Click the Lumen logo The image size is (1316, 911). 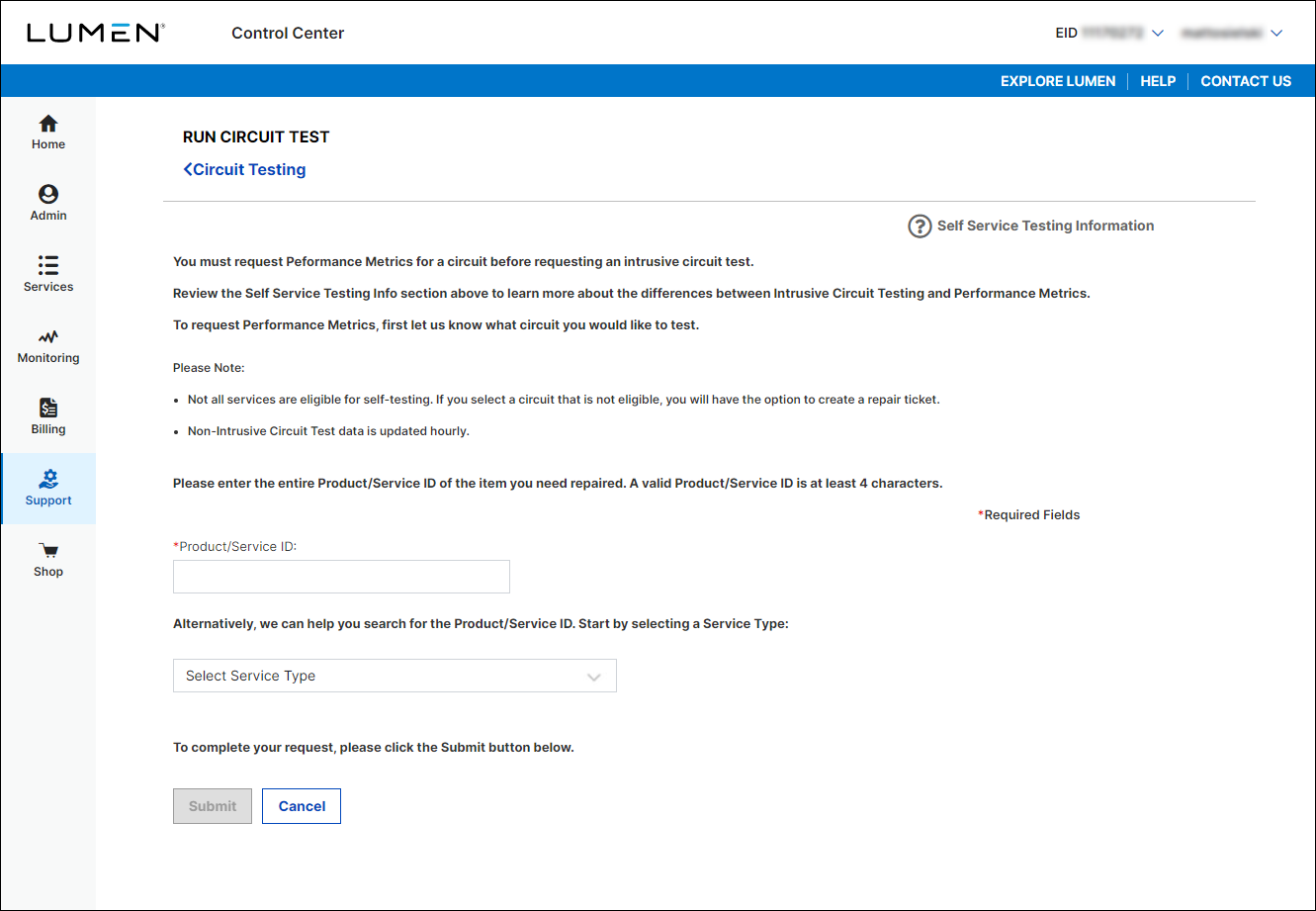pyautogui.click(x=95, y=33)
